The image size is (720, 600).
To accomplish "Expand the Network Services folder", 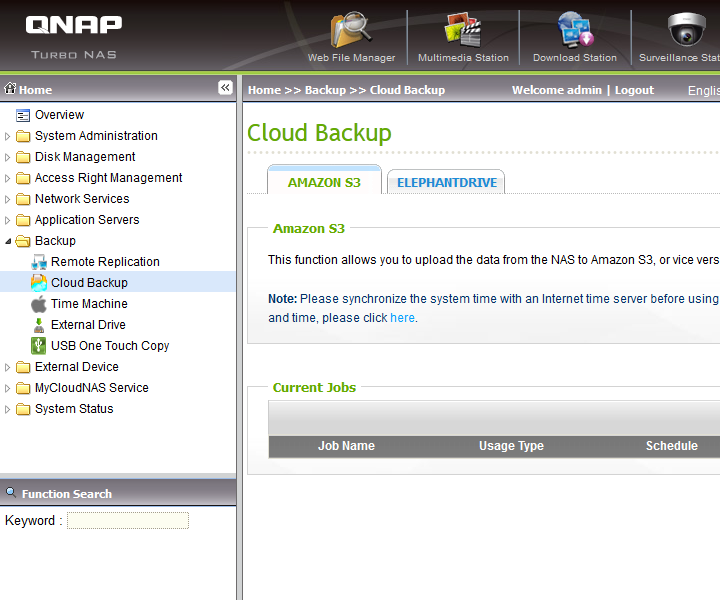I will click(x=9, y=199).
